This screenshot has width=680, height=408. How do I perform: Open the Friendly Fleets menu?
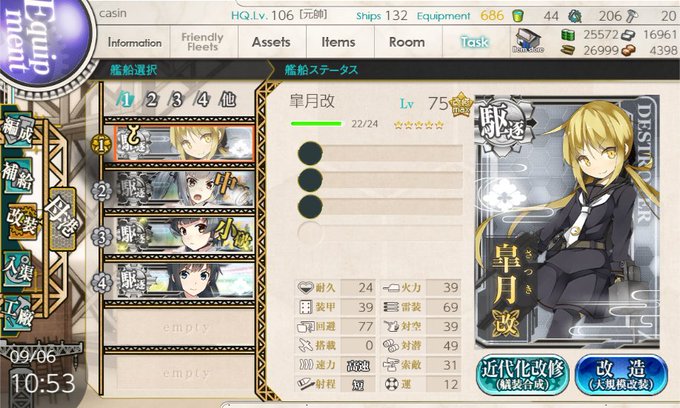203,42
